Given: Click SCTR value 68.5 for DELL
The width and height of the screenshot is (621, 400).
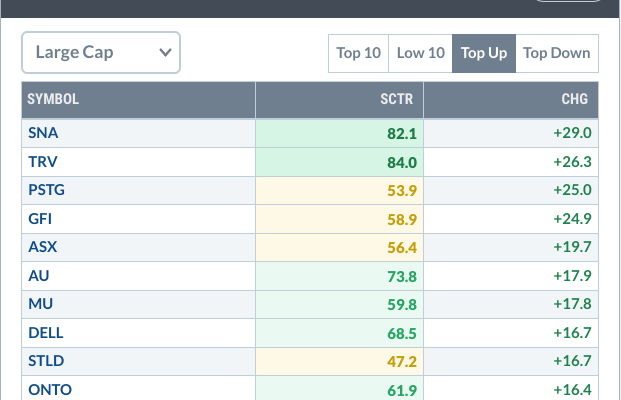Looking at the screenshot, I should tap(402, 334).
